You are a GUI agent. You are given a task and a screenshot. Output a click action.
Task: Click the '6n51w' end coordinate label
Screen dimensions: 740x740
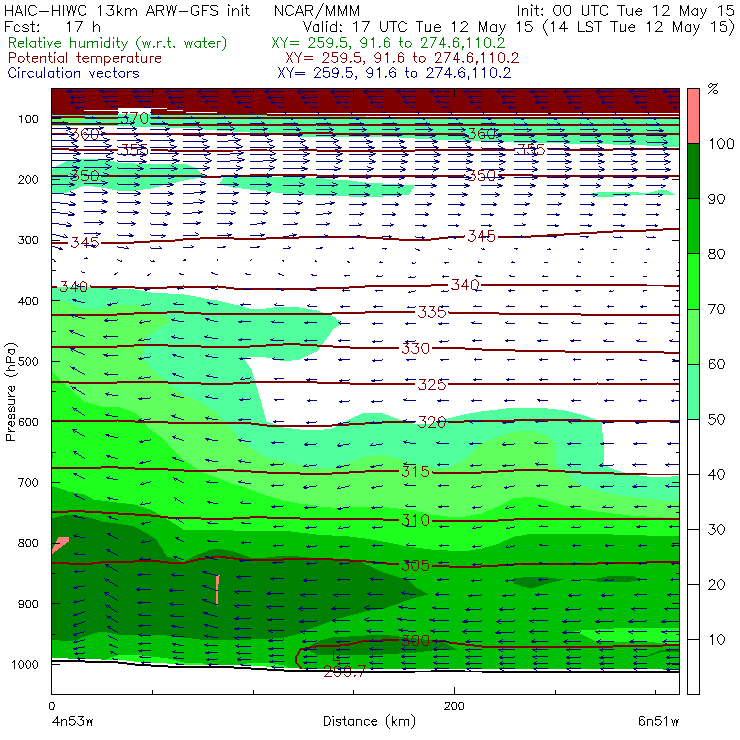[x=658, y=722]
